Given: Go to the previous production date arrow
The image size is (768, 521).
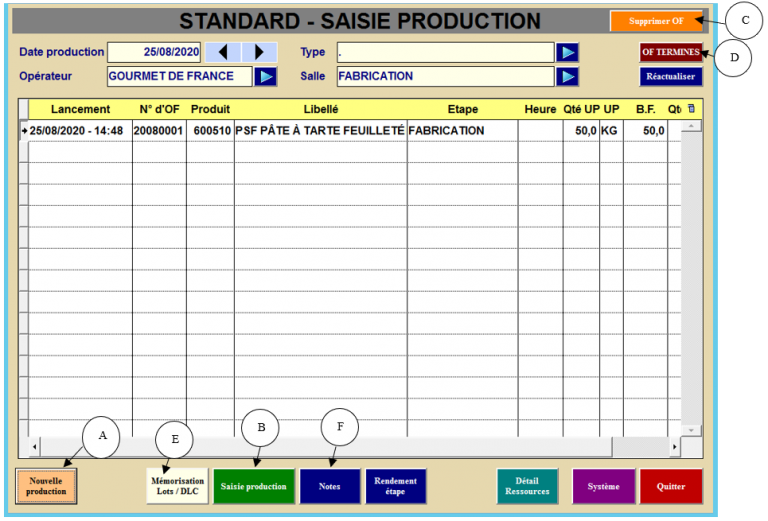Looking at the screenshot, I should pos(224,52).
